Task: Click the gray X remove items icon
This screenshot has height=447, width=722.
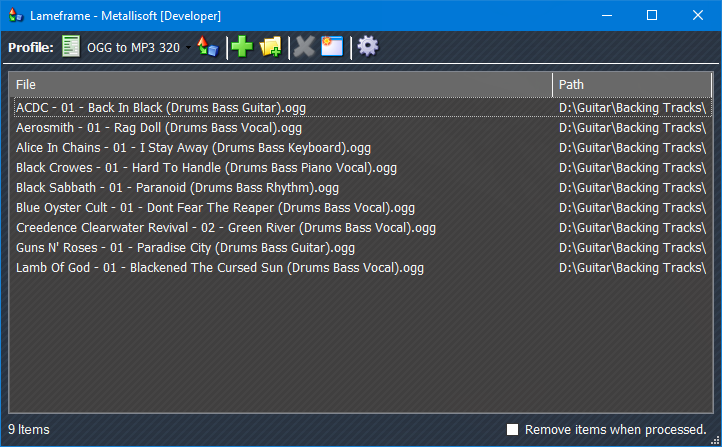Action: click(x=303, y=47)
